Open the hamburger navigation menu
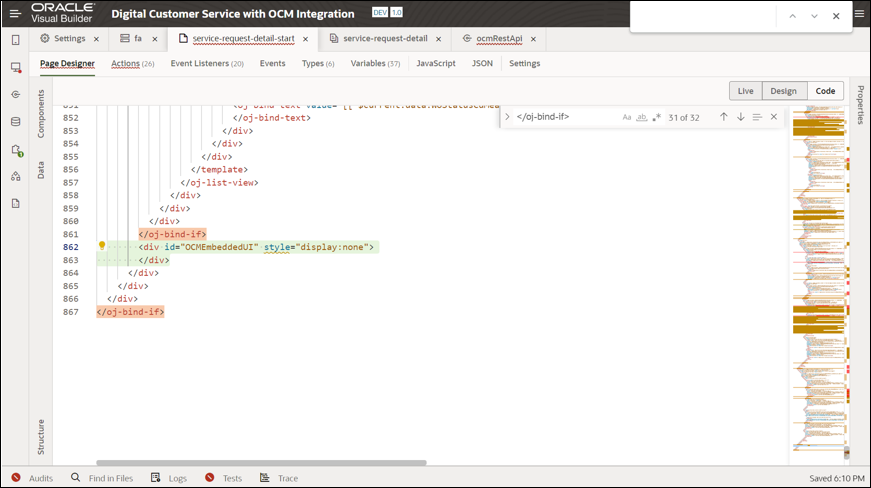The height and width of the screenshot is (488, 871). click(x=15, y=14)
